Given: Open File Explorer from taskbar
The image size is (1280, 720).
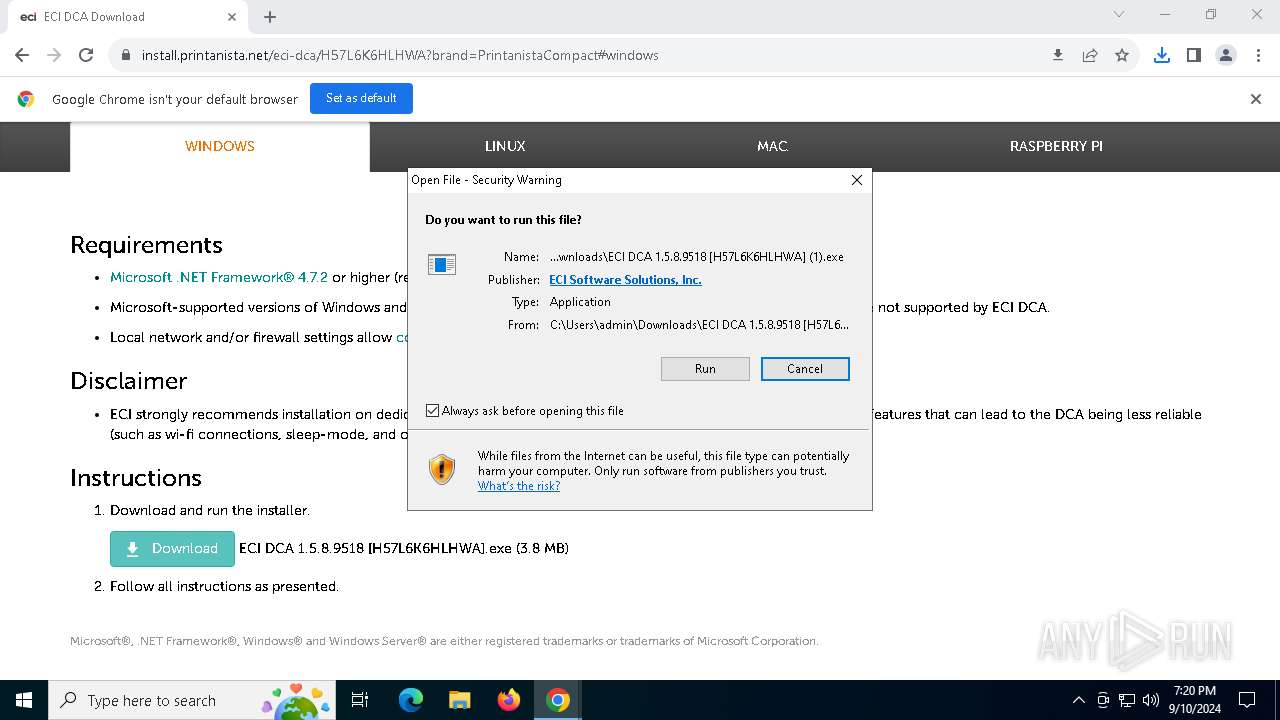Looking at the screenshot, I should pyautogui.click(x=460, y=700).
